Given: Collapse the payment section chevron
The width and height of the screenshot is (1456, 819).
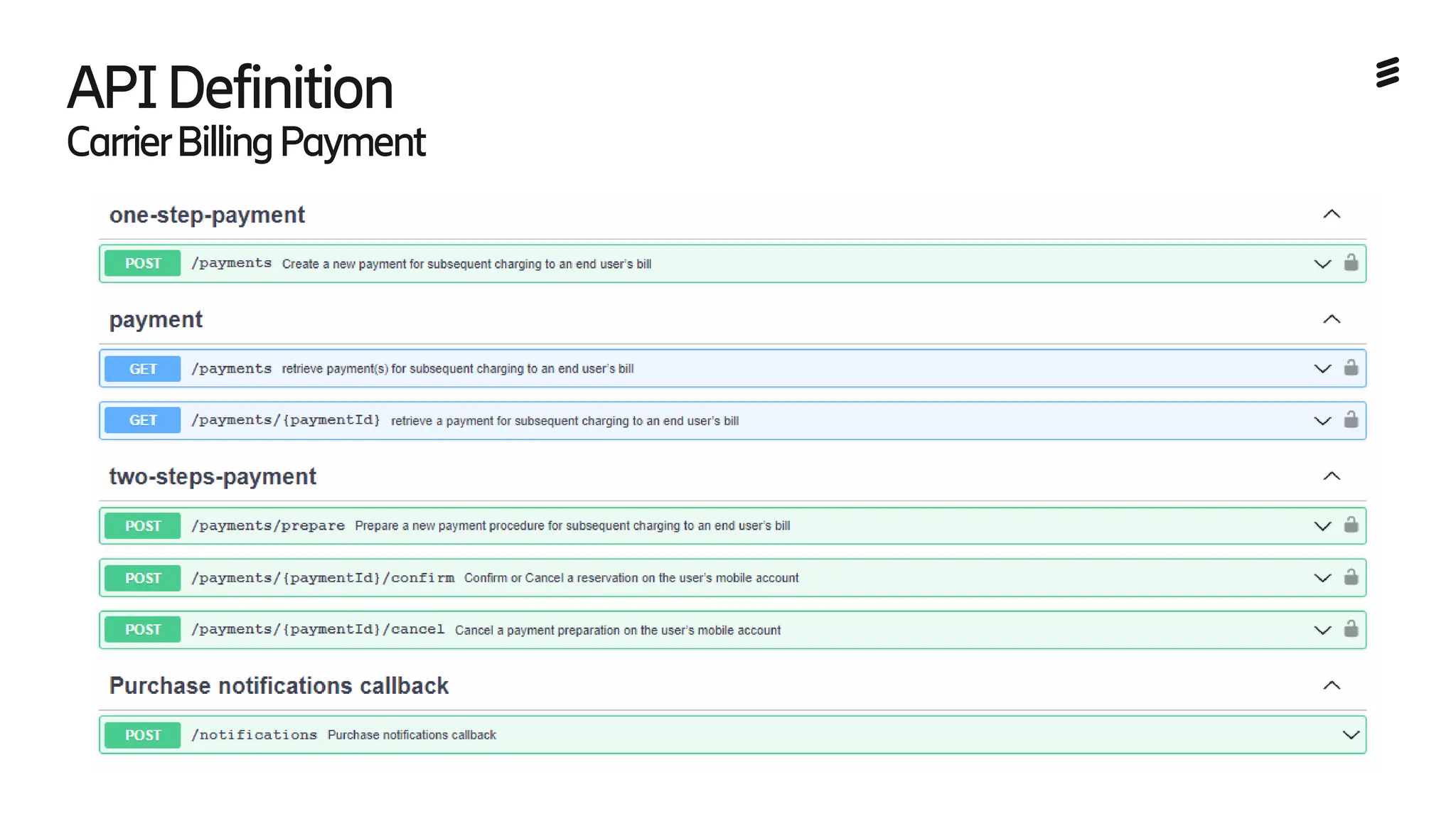Looking at the screenshot, I should pos(1332,319).
